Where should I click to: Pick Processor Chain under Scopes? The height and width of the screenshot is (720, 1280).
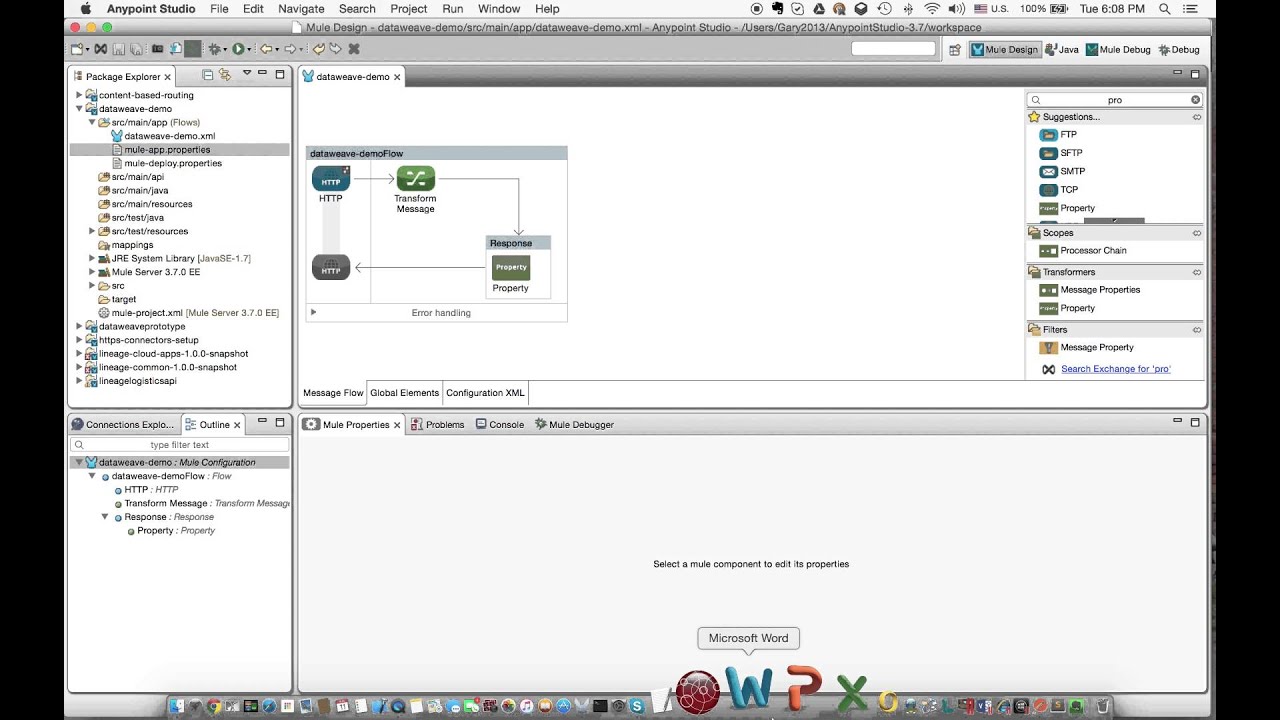(1083, 251)
